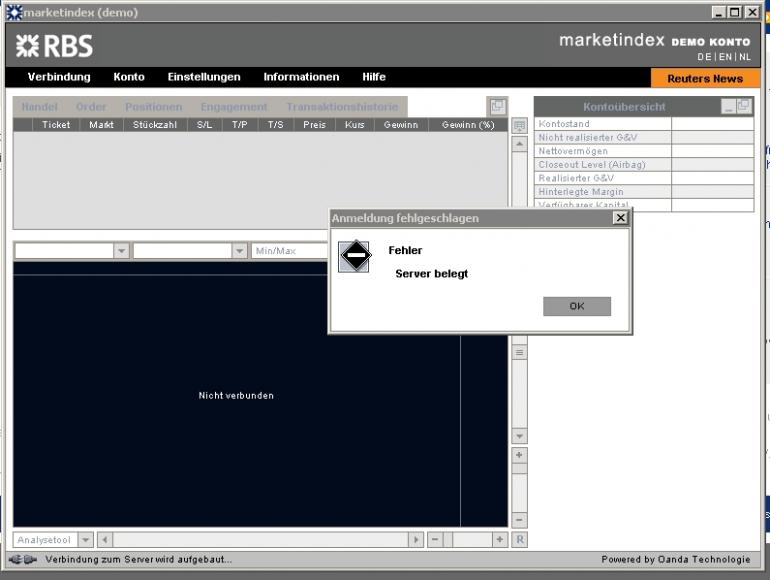The image size is (770, 580).
Task: Click horizontal zoom plus button
Action: (x=500, y=540)
